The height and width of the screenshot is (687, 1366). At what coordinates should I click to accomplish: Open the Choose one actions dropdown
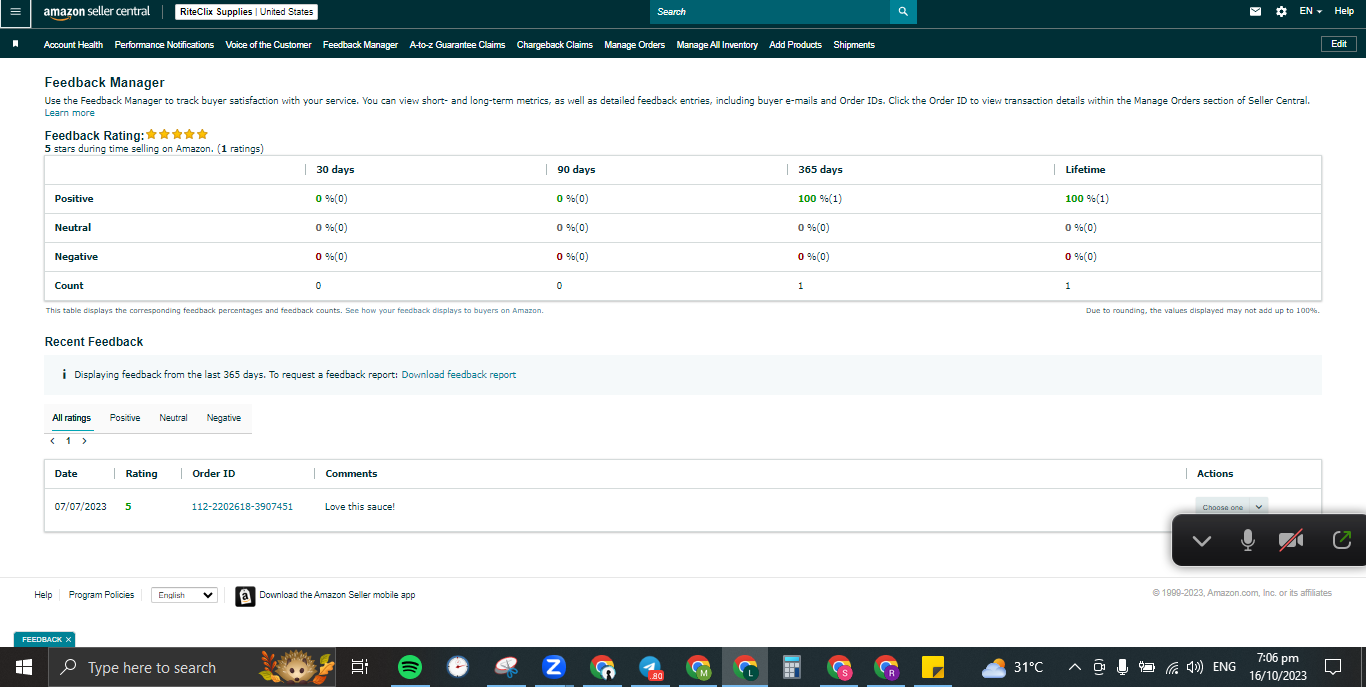coord(1231,507)
